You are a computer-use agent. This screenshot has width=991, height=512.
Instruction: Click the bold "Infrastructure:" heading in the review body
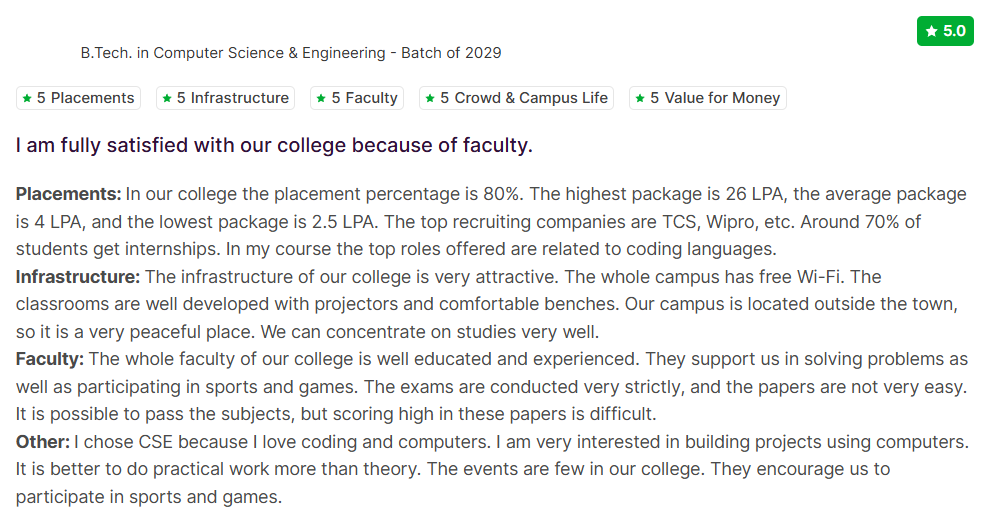(x=78, y=276)
